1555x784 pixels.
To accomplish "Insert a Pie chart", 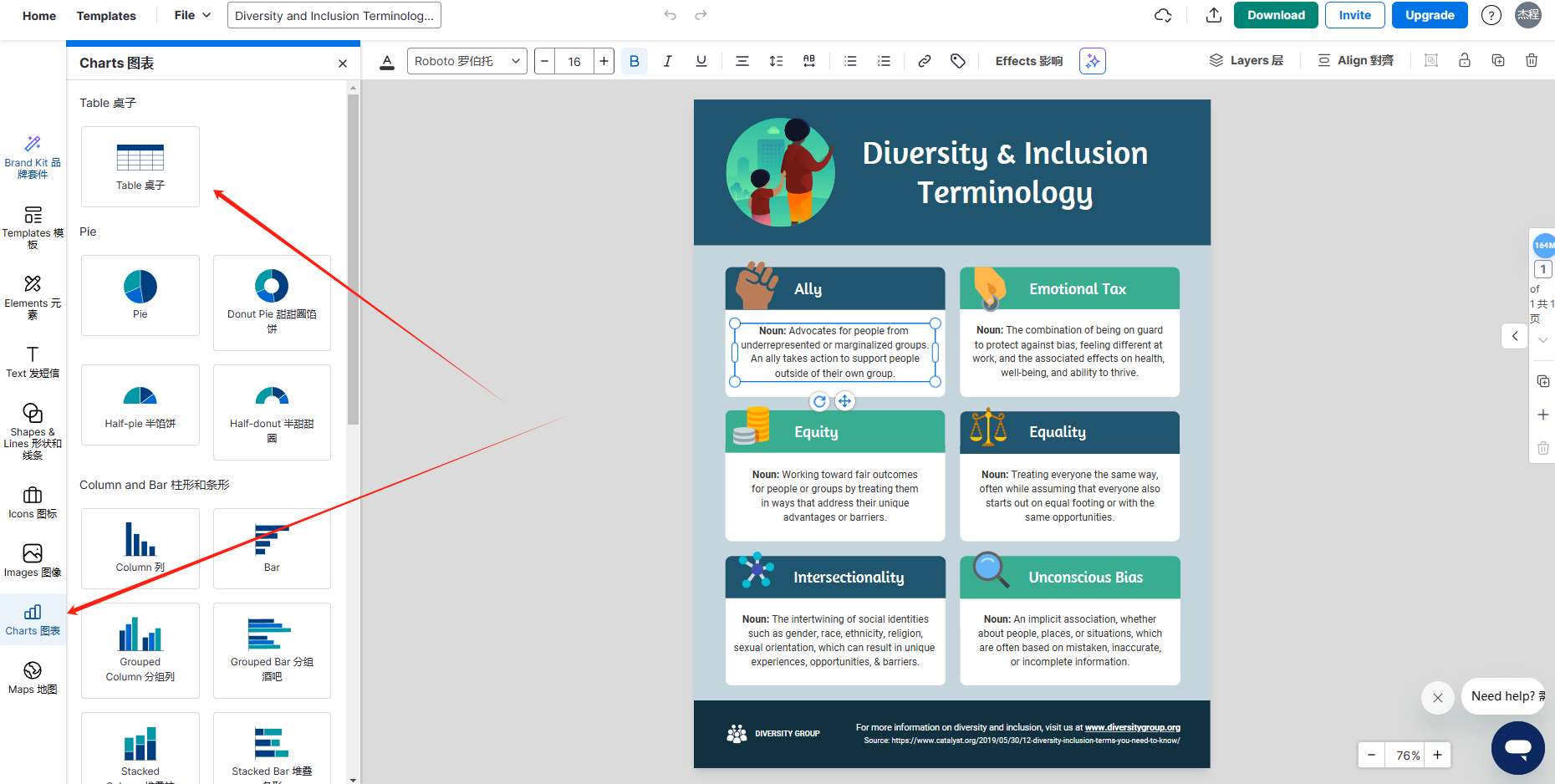I will click(140, 295).
